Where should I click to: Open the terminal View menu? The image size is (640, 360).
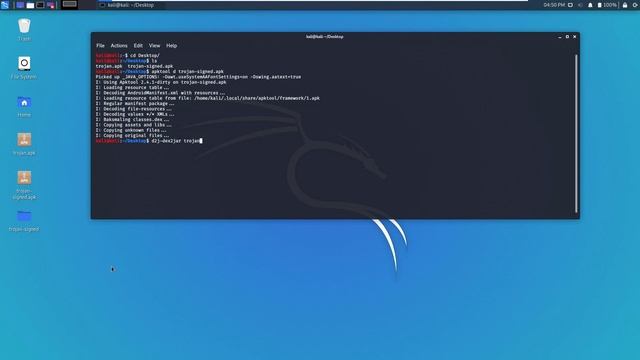pyautogui.click(x=154, y=46)
